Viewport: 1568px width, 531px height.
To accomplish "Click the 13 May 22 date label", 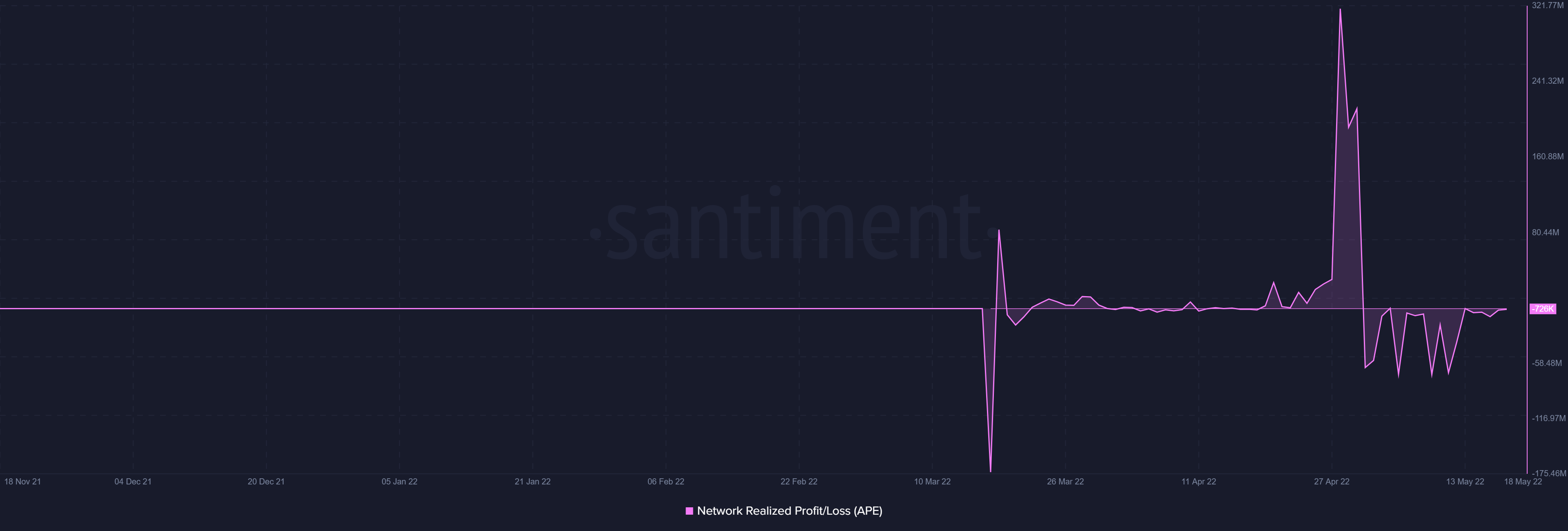I will tap(1465, 482).
